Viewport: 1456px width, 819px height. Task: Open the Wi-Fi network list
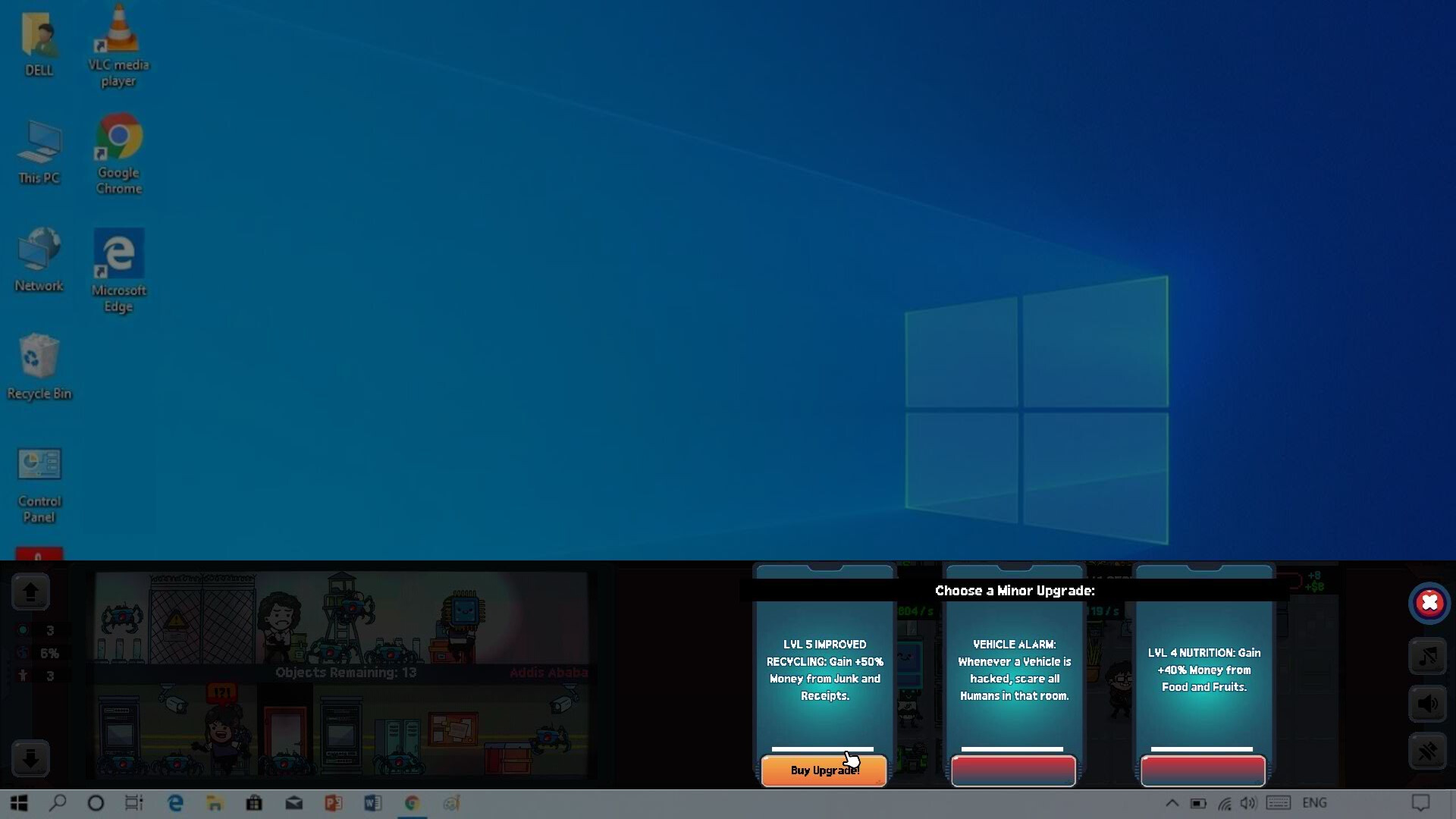click(x=1225, y=803)
